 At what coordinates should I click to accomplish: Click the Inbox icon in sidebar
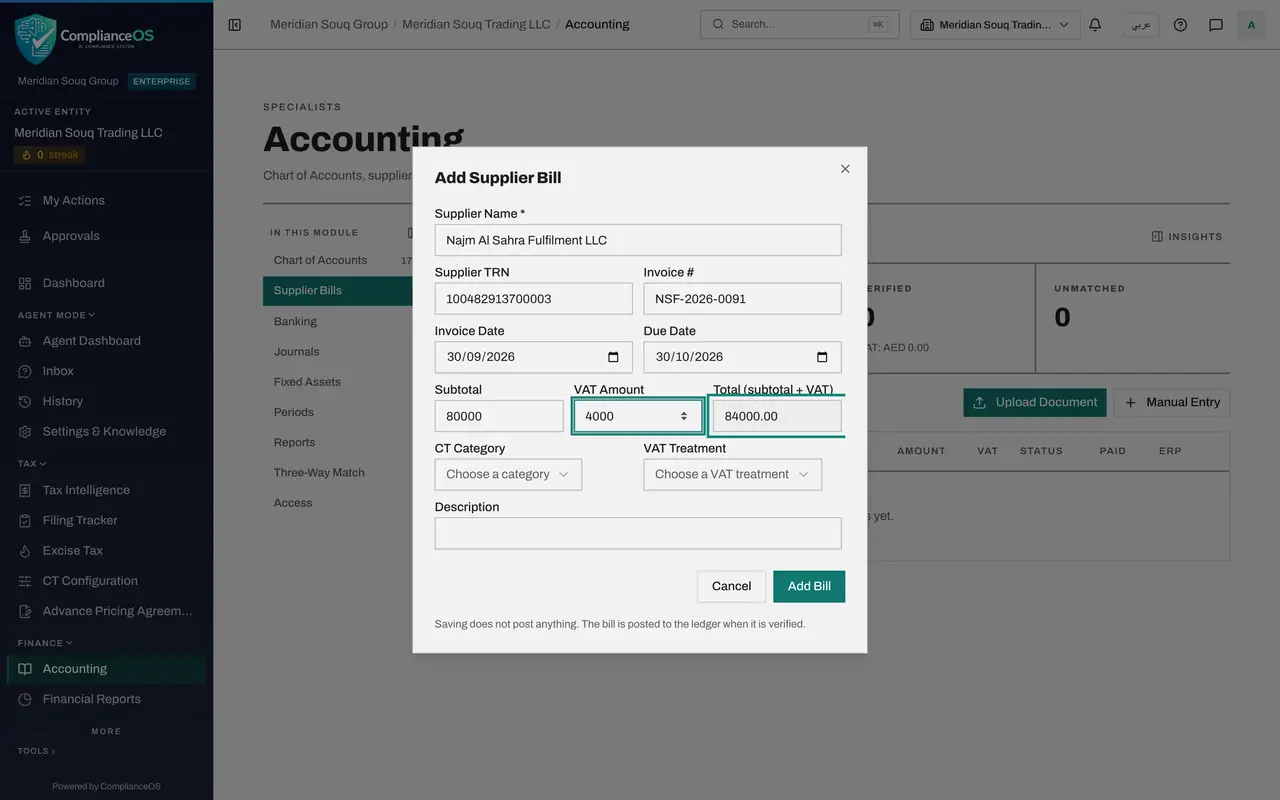pyautogui.click(x=25, y=371)
